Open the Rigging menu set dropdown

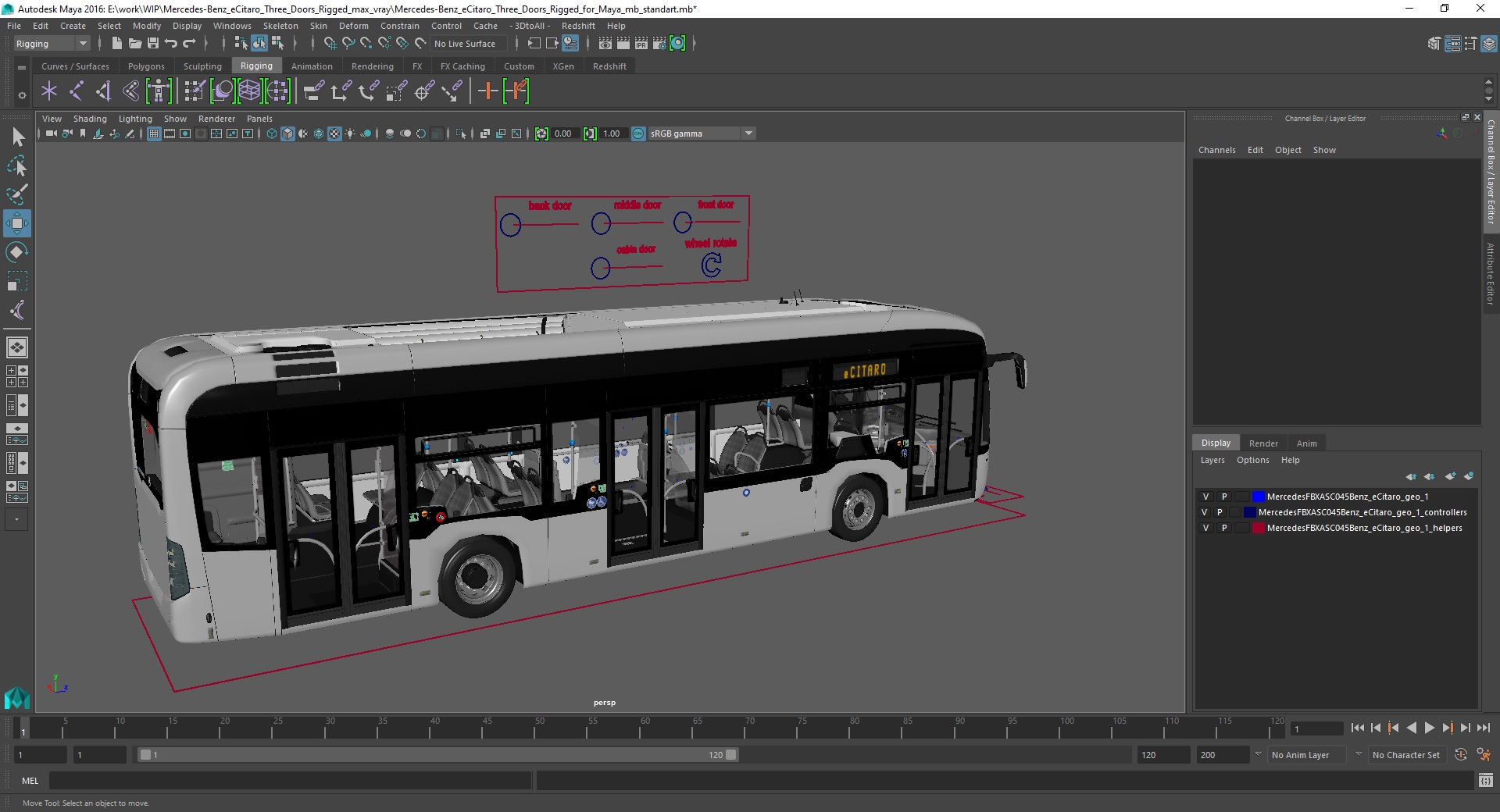tap(52, 44)
